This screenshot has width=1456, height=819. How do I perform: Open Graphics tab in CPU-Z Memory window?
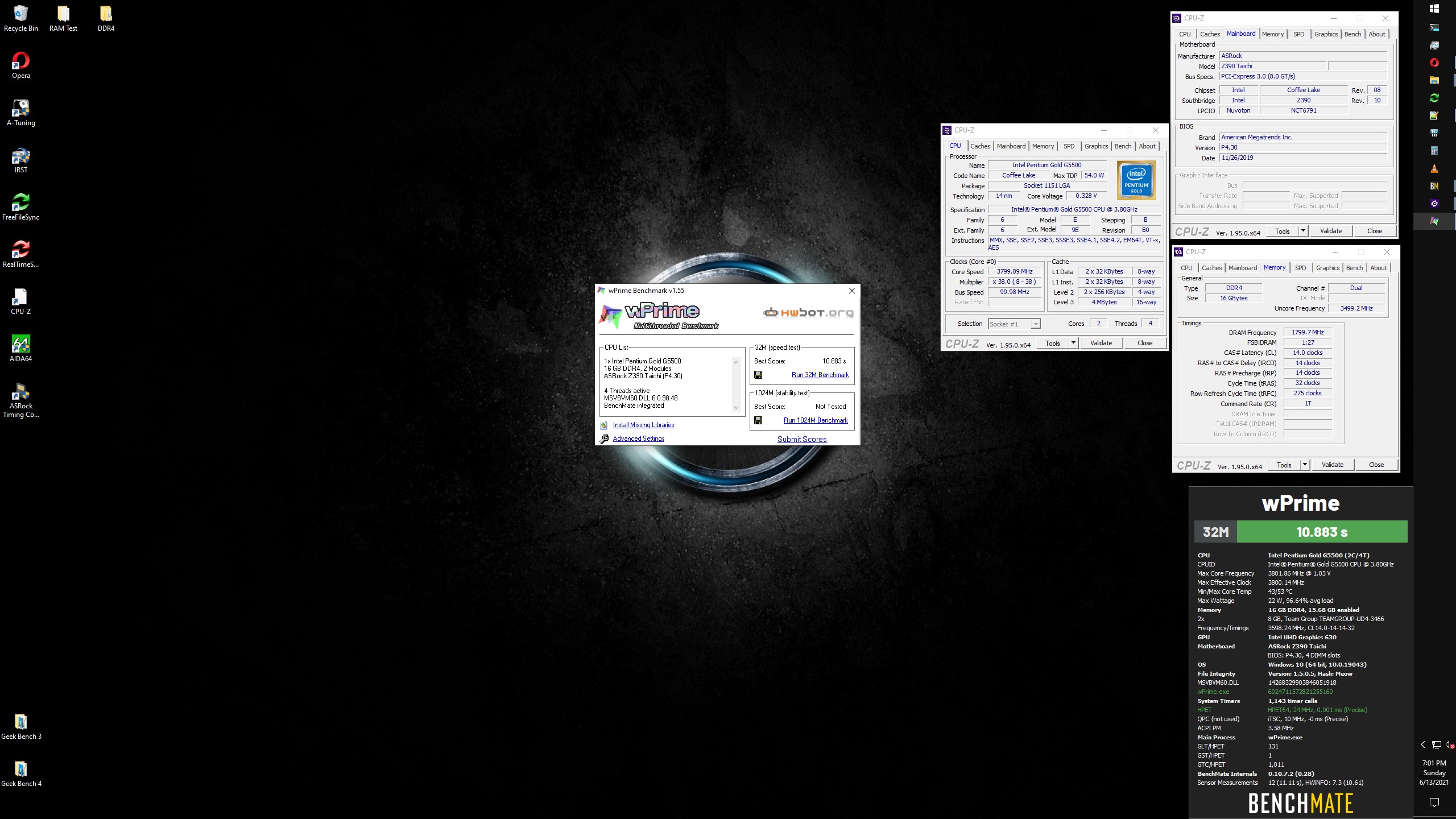[x=1327, y=268]
